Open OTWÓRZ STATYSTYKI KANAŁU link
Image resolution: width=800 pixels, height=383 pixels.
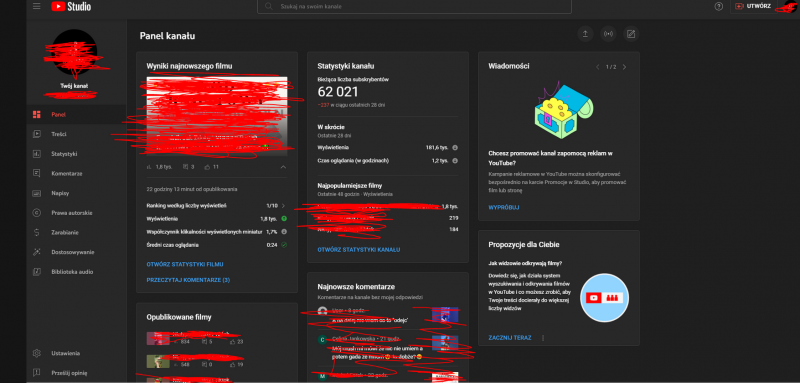pyautogui.click(x=359, y=250)
